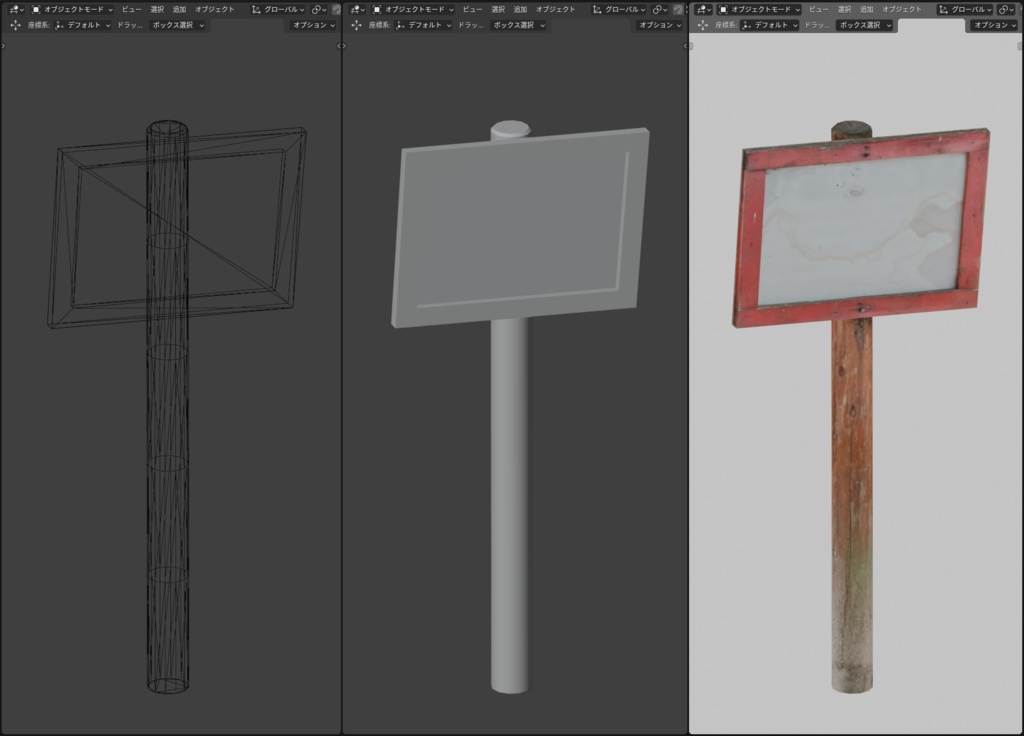Open editor type menu in wireframe viewport

15,9
